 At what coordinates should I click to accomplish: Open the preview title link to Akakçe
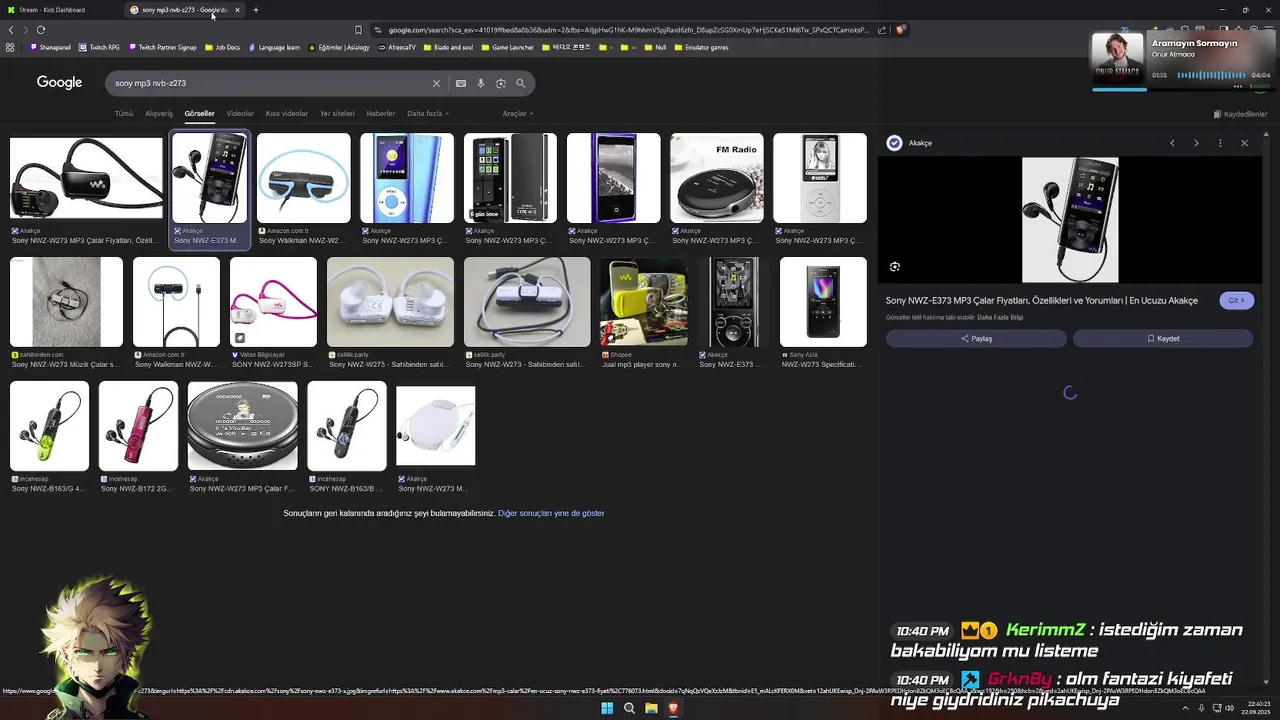click(x=1041, y=300)
